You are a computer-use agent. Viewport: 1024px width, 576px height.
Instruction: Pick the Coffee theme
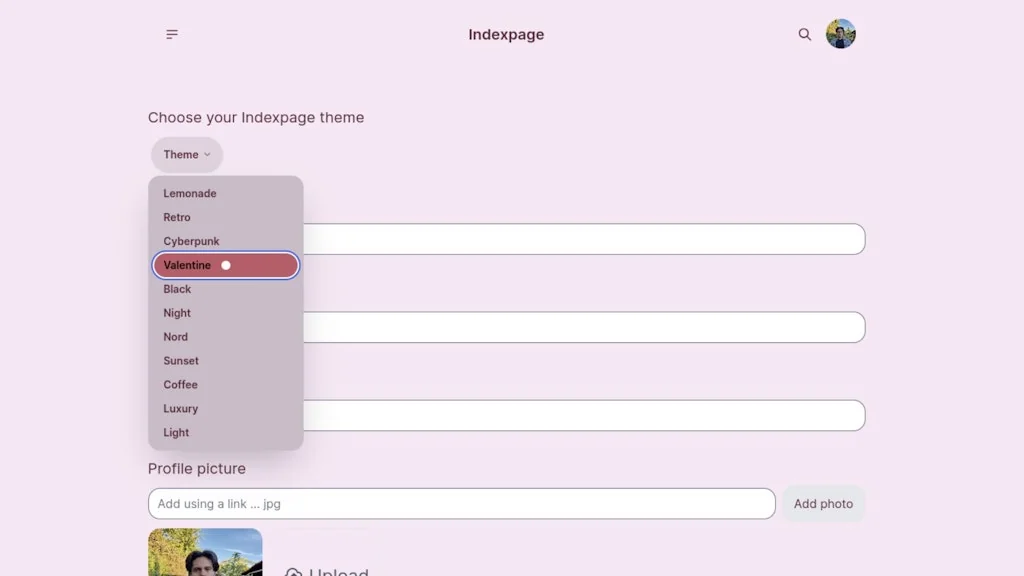point(180,385)
